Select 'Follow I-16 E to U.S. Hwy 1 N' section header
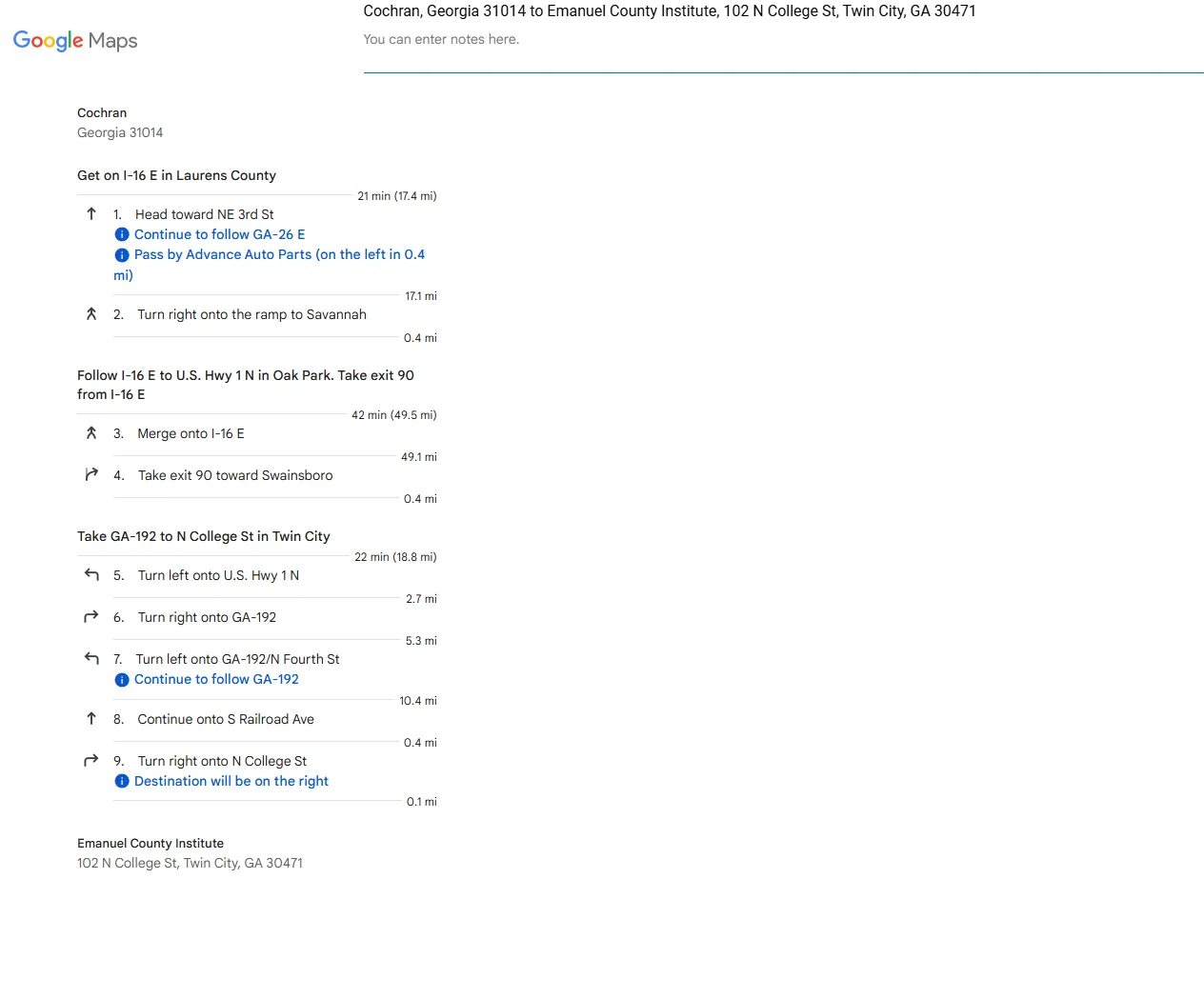 coord(246,385)
